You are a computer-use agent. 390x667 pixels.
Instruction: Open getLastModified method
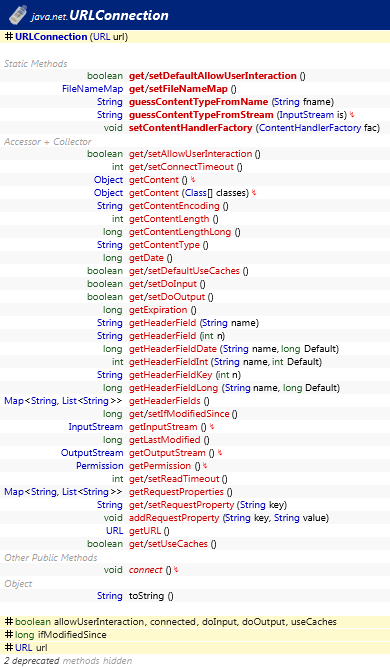165,439
